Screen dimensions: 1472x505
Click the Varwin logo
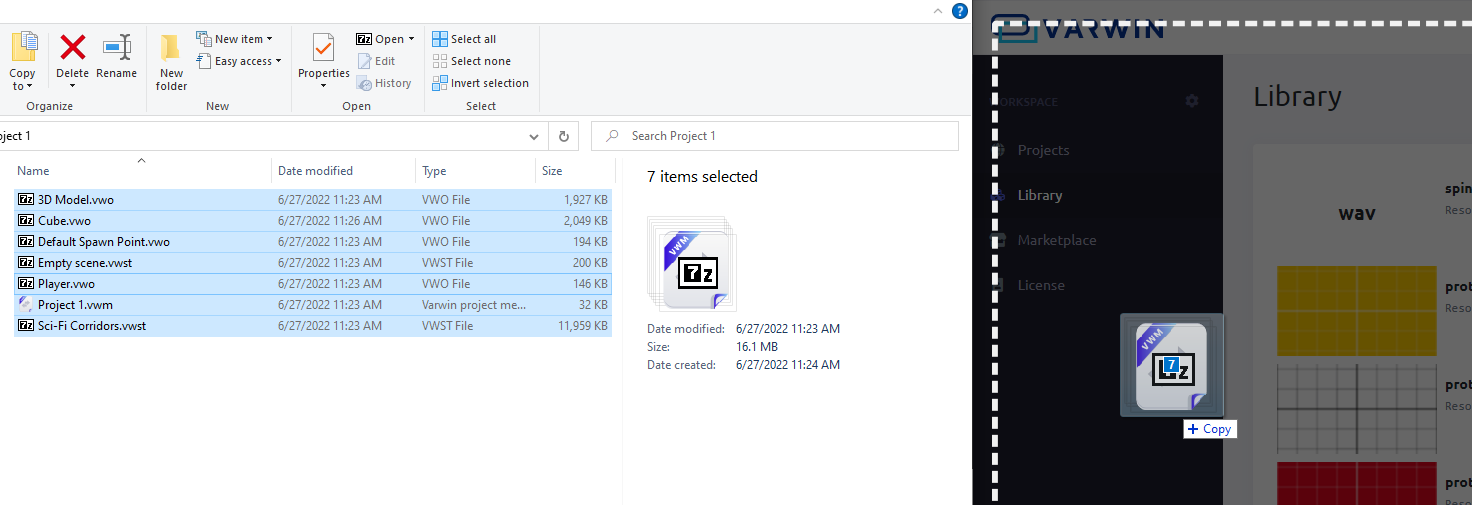click(1080, 28)
